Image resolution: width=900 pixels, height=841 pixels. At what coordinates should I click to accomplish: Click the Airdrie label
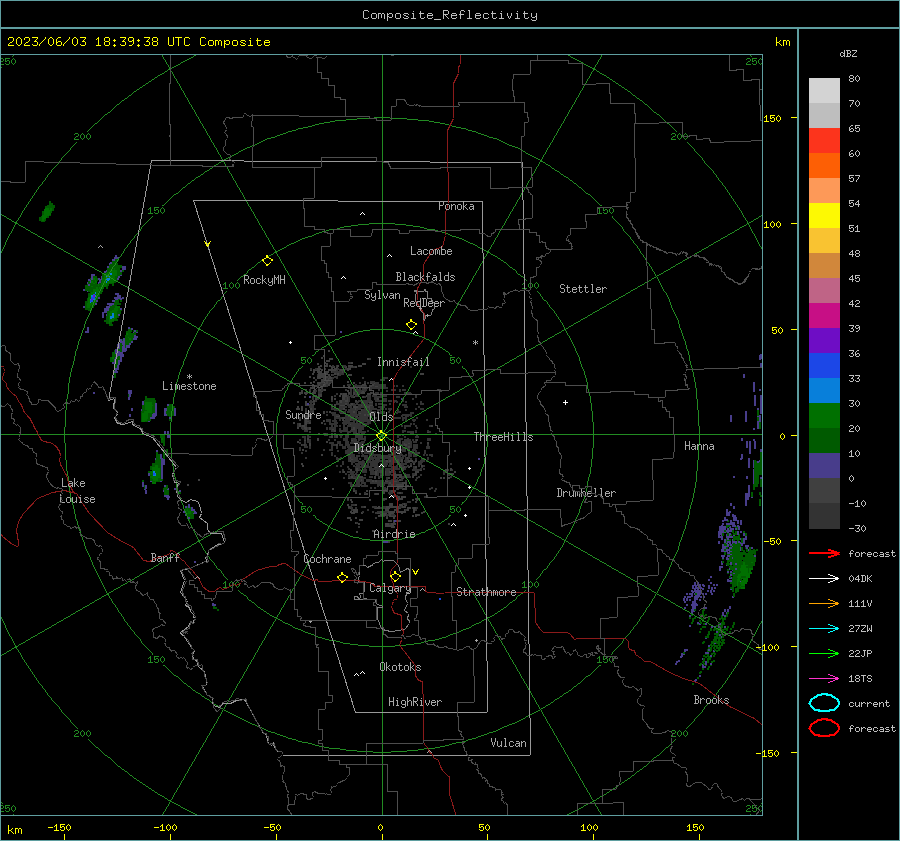pyautogui.click(x=394, y=534)
